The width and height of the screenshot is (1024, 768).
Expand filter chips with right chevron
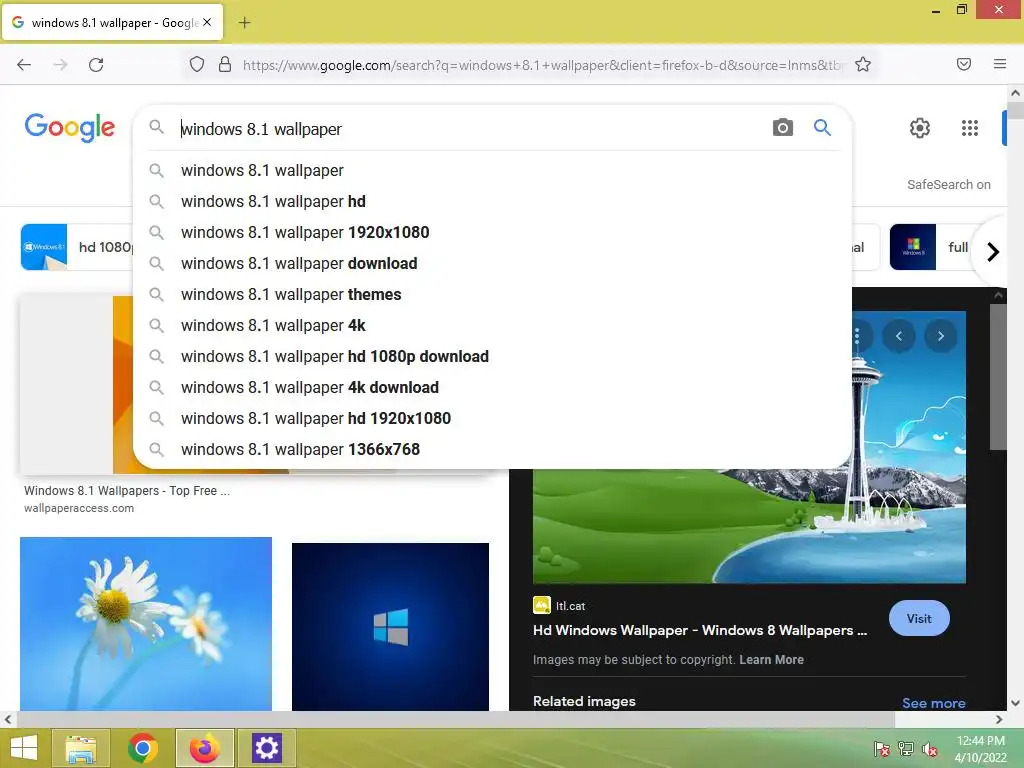coord(993,251)
